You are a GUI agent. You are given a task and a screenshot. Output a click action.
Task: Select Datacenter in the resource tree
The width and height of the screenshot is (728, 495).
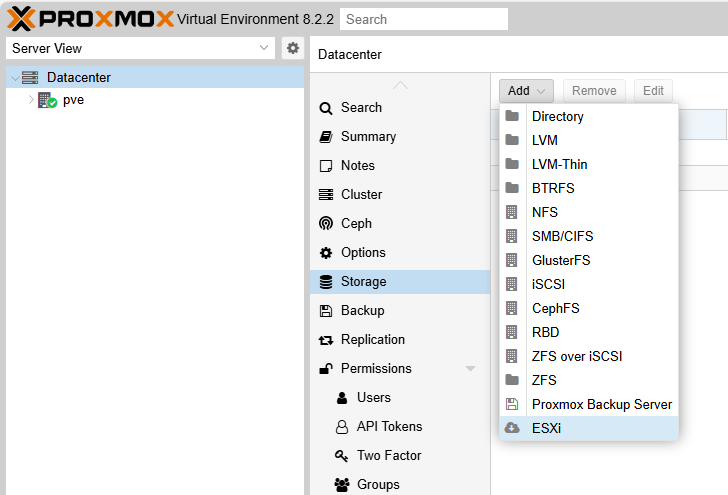click(155, 77)
